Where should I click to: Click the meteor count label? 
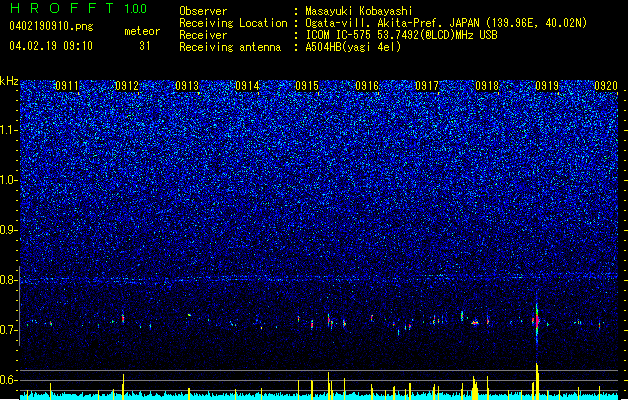click(142, 31)
